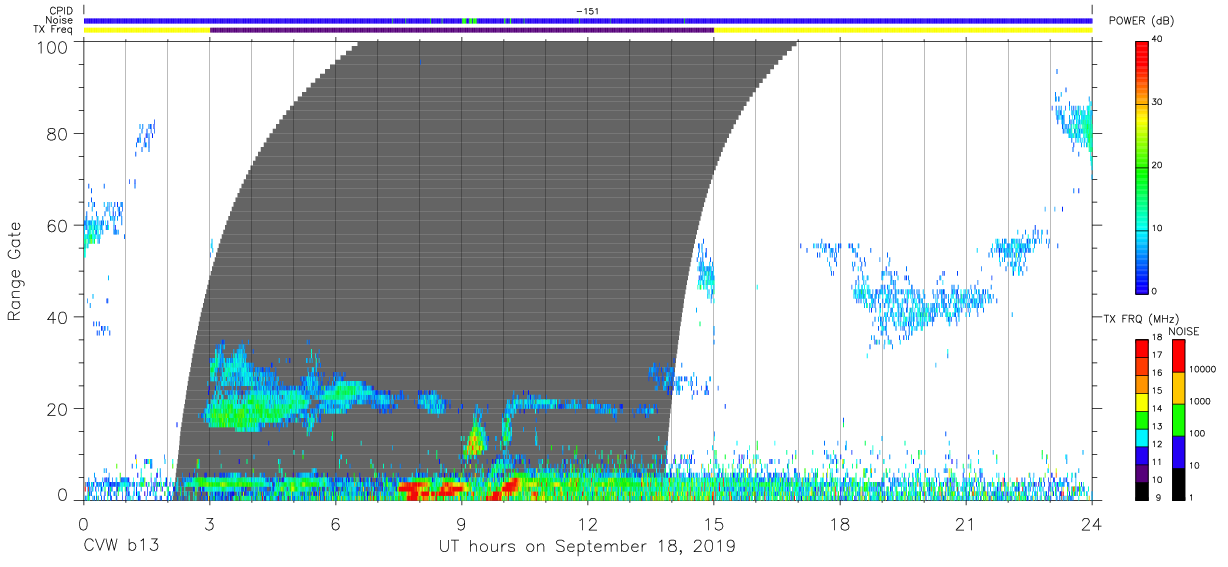Viewport: 1228px width, 567px height.
Task: Select purple segment in TX FRQ colorbar
Action: pos(1141,471)
